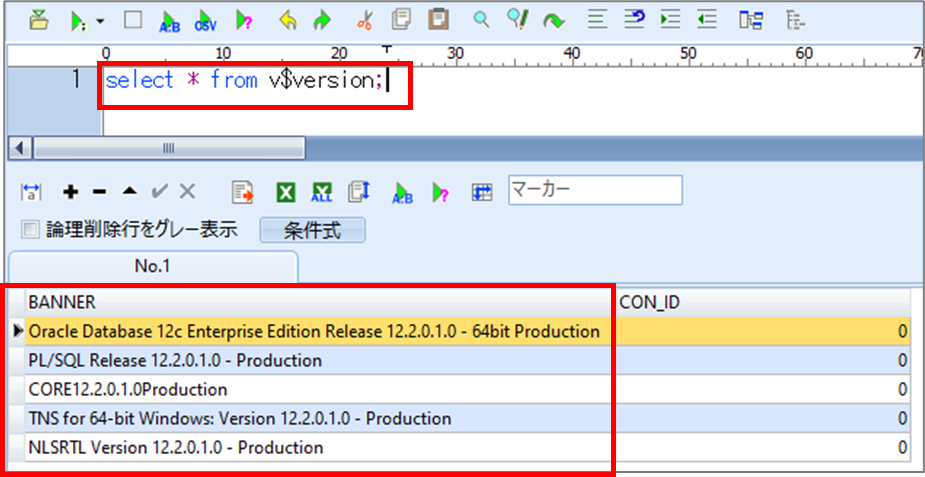
Task: Undo with yellow back arrow icon
Action: [287, 21]
